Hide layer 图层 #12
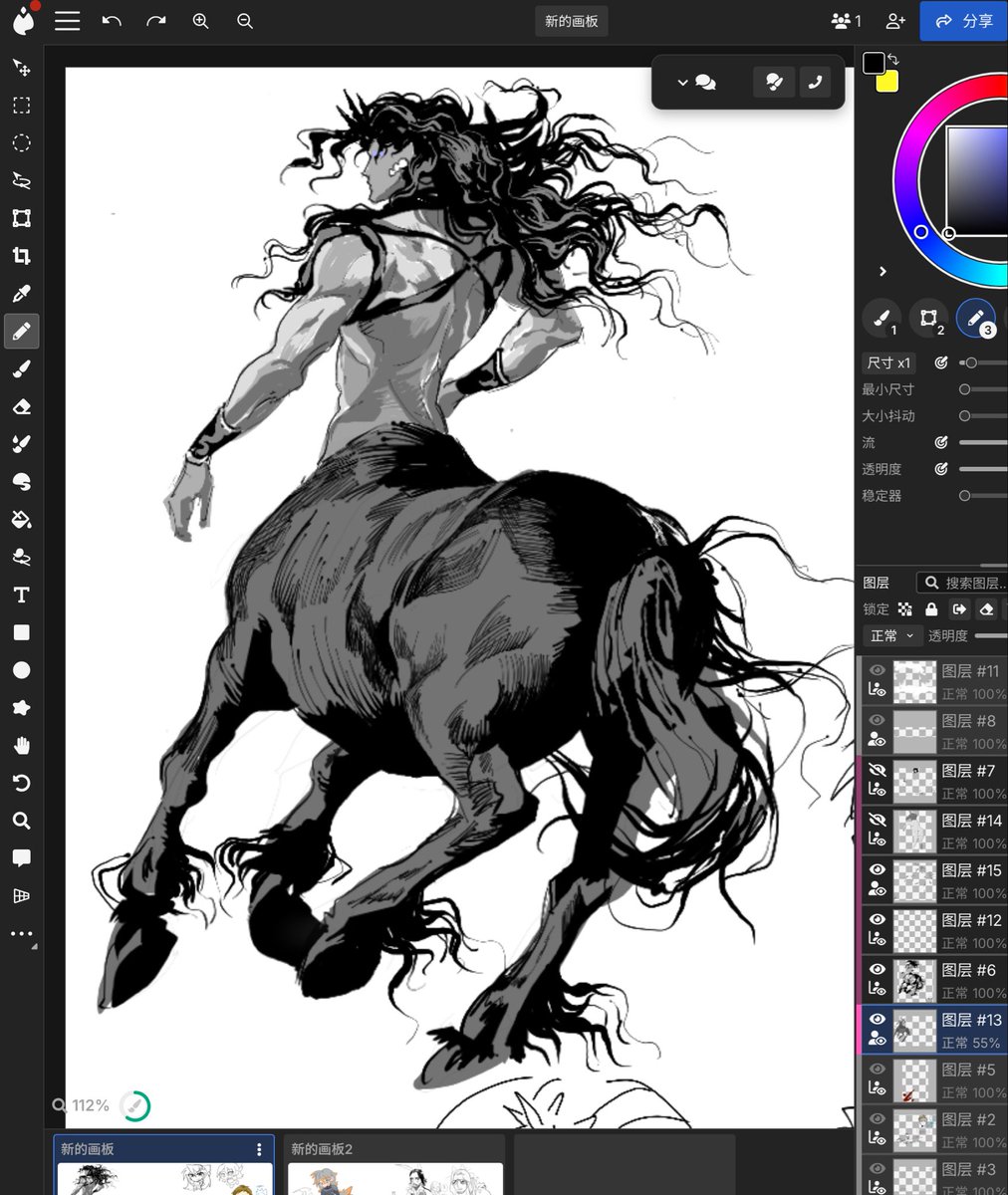The width and height of the screenshot is (1008, 1195). (x=877, y=919)
